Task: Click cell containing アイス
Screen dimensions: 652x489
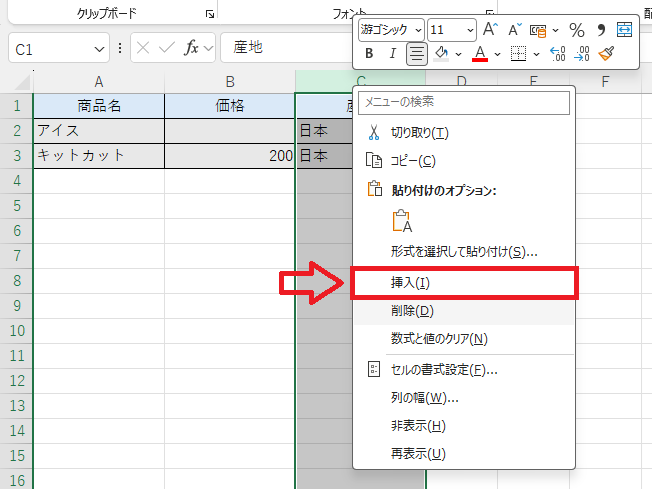Action: (99, 131)
